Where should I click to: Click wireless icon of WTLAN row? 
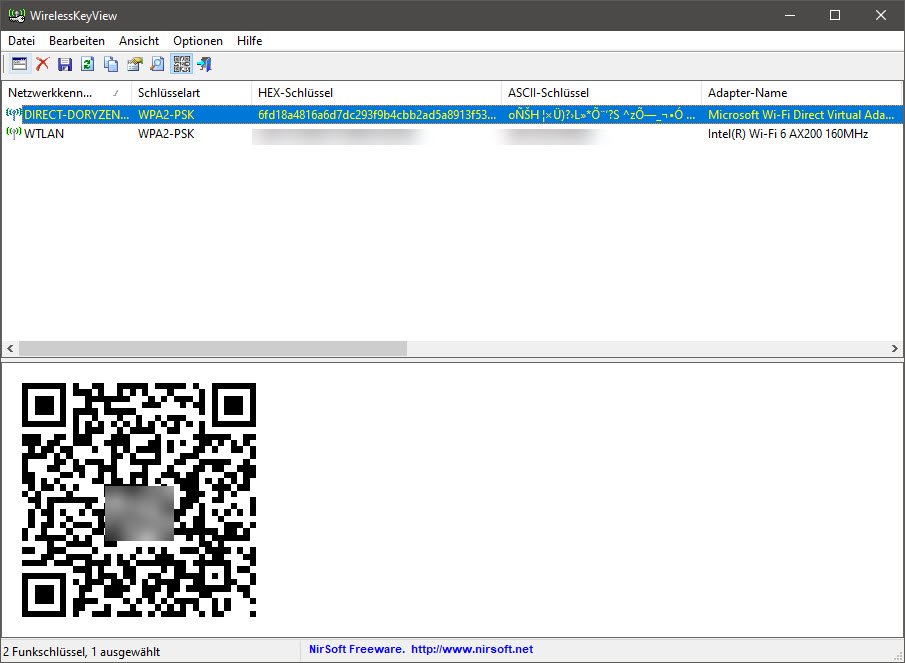(13, 133)
